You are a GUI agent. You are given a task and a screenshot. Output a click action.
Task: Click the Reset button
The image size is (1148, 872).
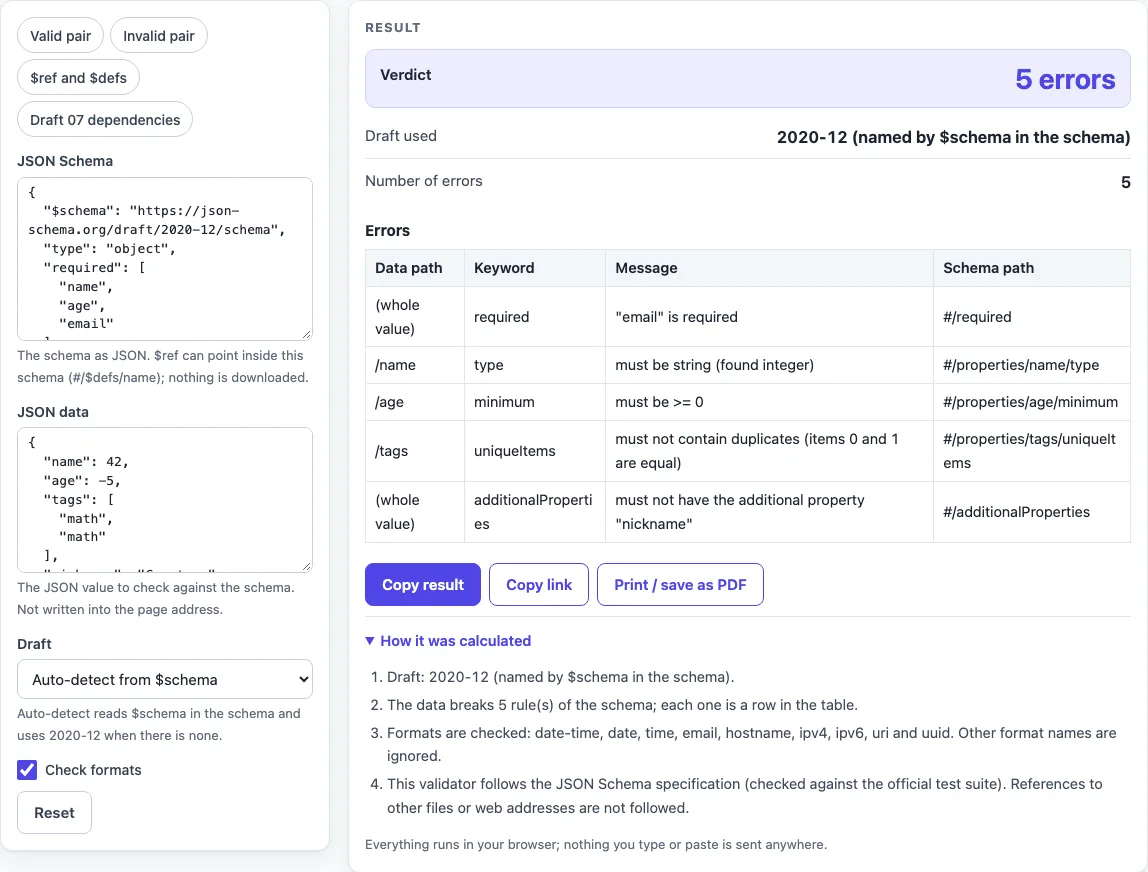[x=54, y=813]
